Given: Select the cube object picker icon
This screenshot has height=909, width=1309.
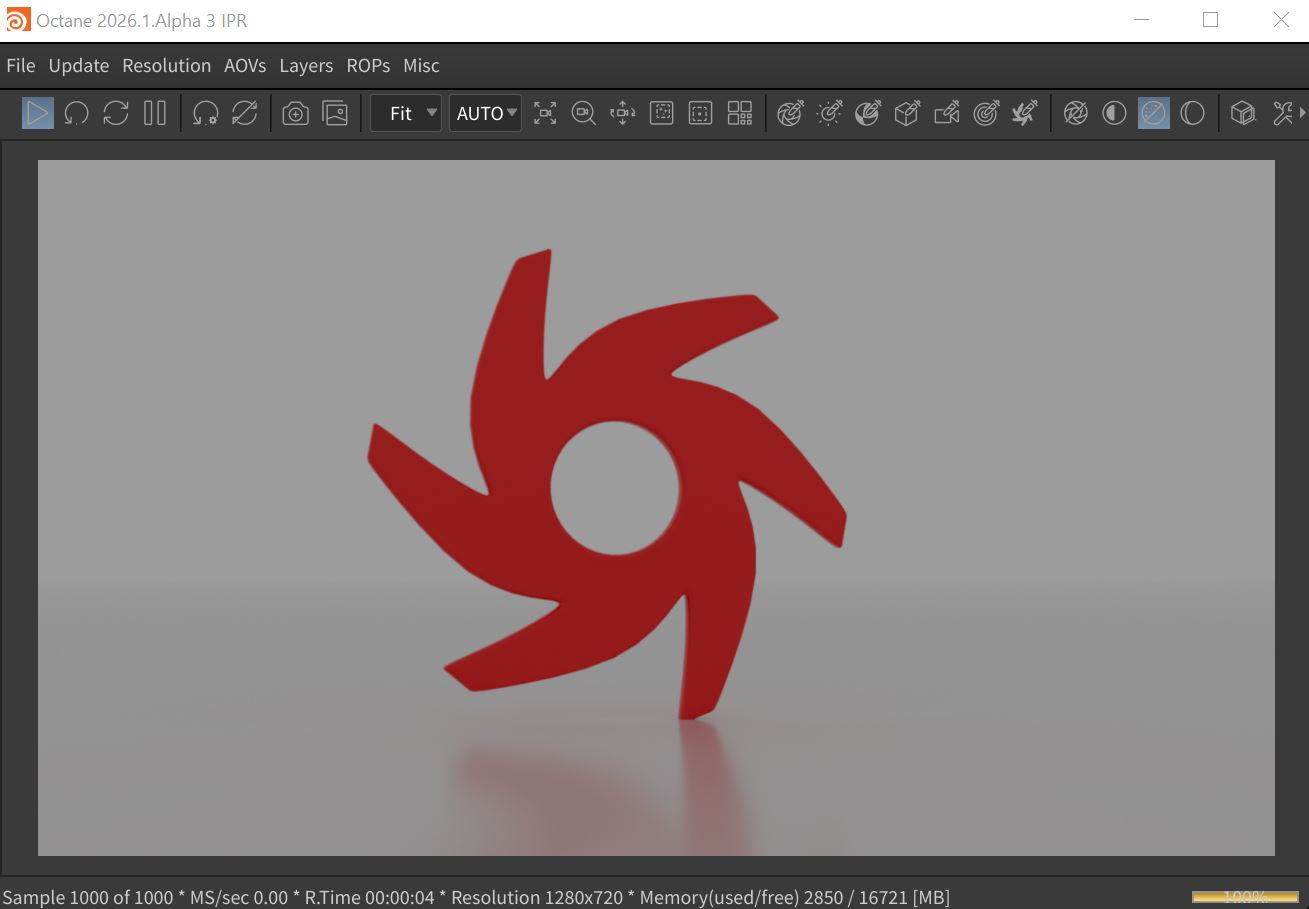Looking at the screenshot, I should 907,113.
